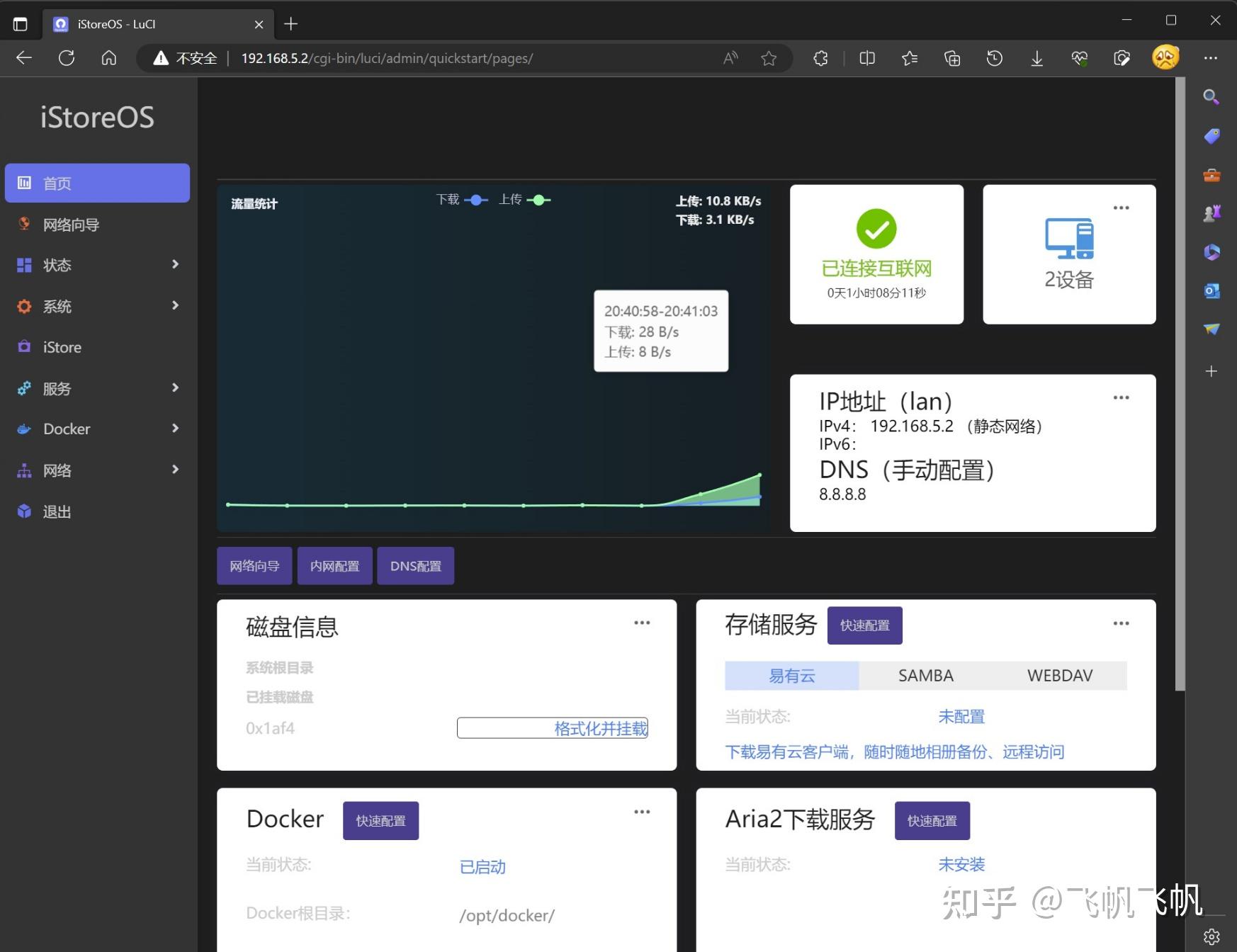Viewport: 1237px width, 952px height.
Task: Switch to the SAMBA tab
Action: click(925, 675)
